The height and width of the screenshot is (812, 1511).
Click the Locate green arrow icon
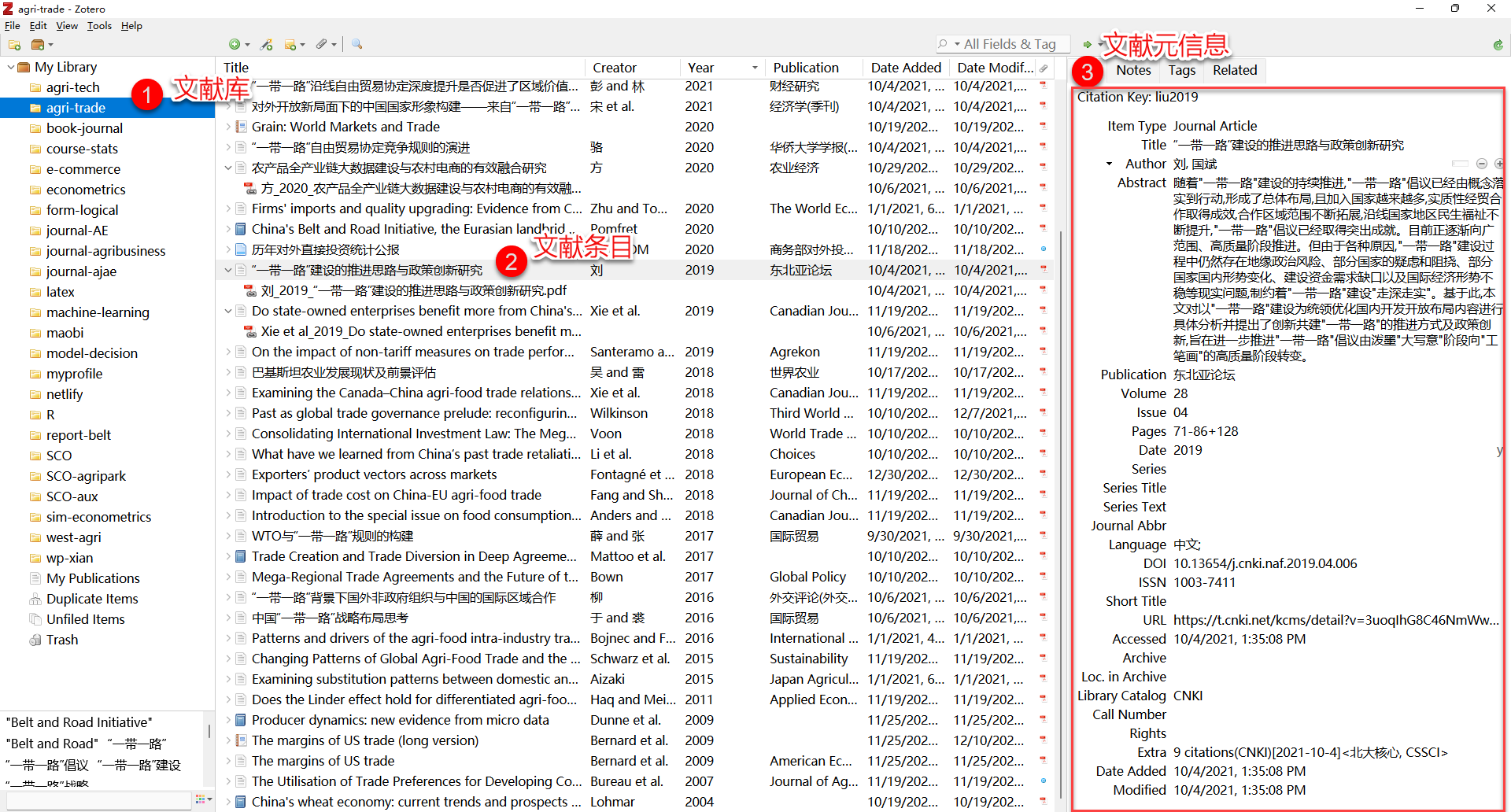pos(1087,45)
